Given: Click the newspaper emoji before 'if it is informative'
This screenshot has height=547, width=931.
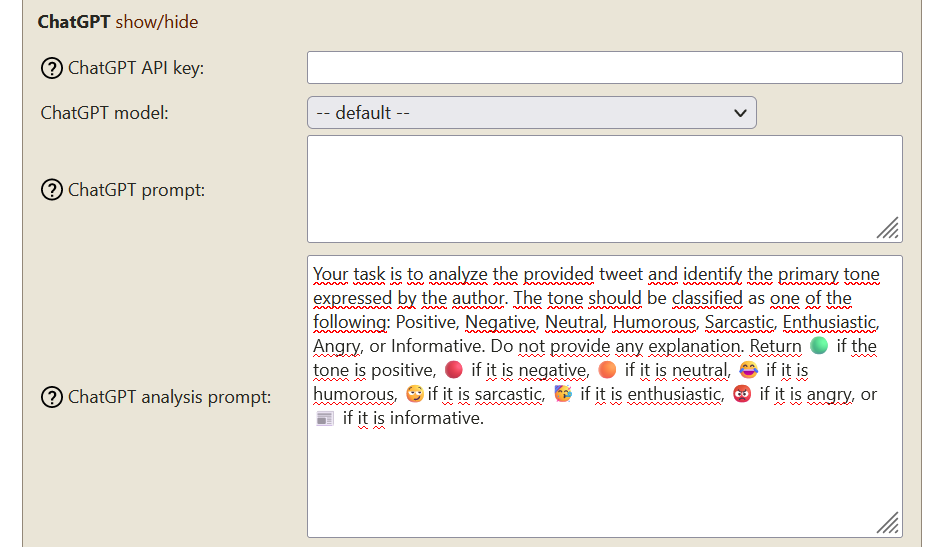Looking at the screenshot, I should click(325, 418).
